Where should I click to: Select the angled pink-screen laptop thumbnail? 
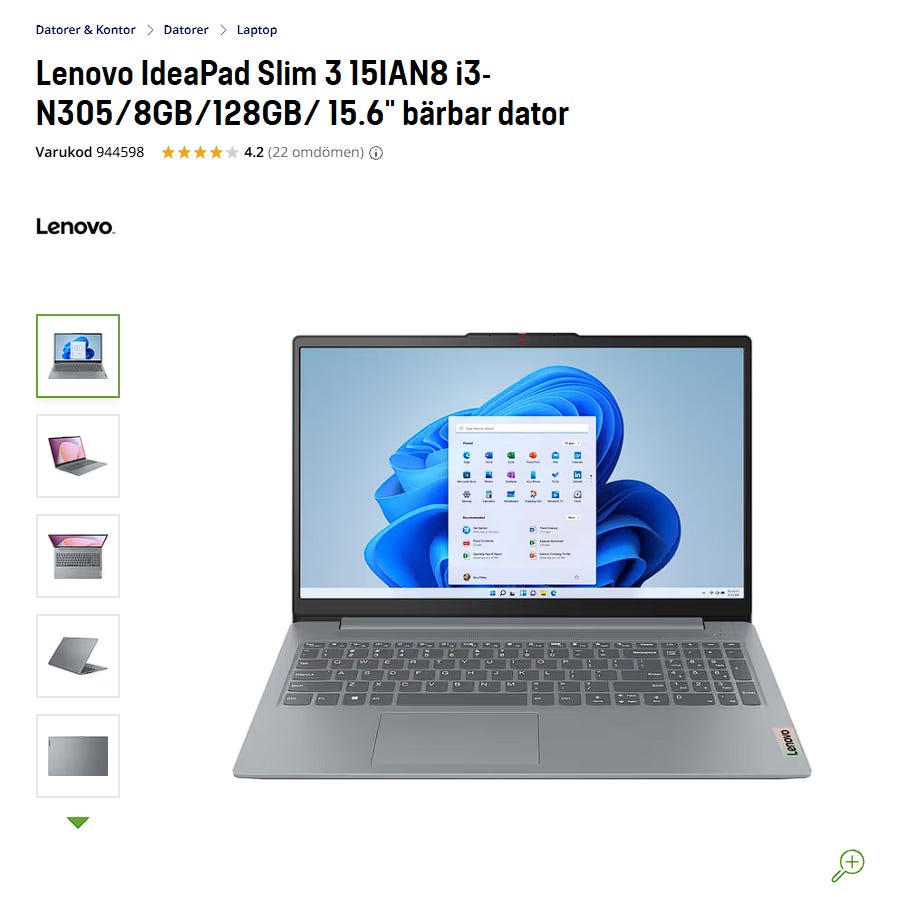tap(78, 456)
